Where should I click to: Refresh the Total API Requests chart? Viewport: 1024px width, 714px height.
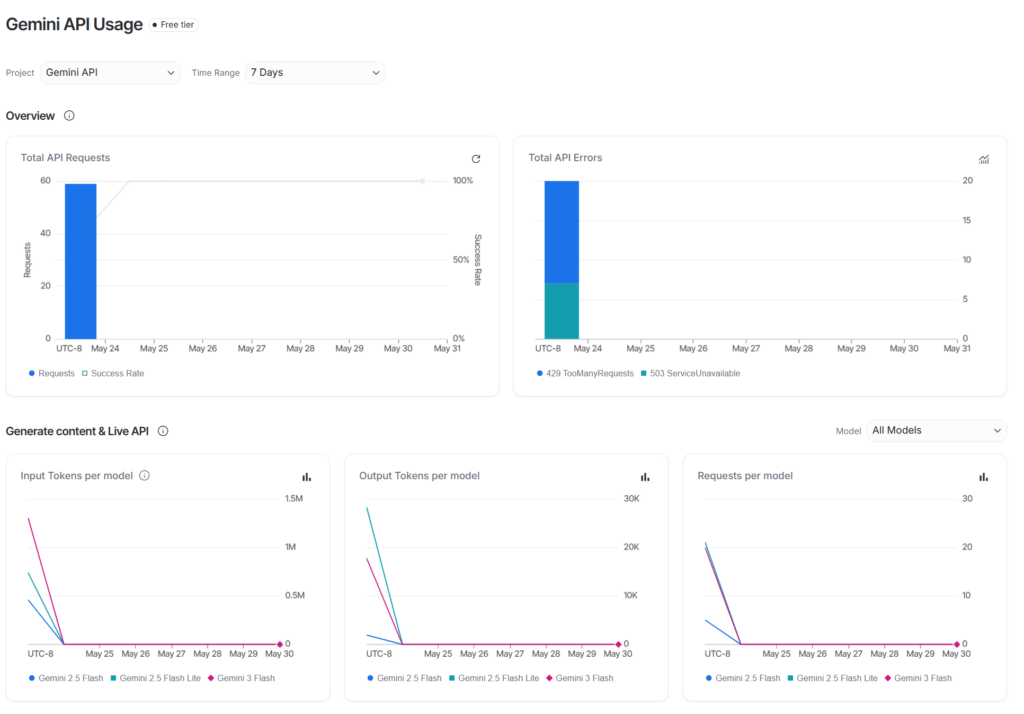tap(476, 159)
